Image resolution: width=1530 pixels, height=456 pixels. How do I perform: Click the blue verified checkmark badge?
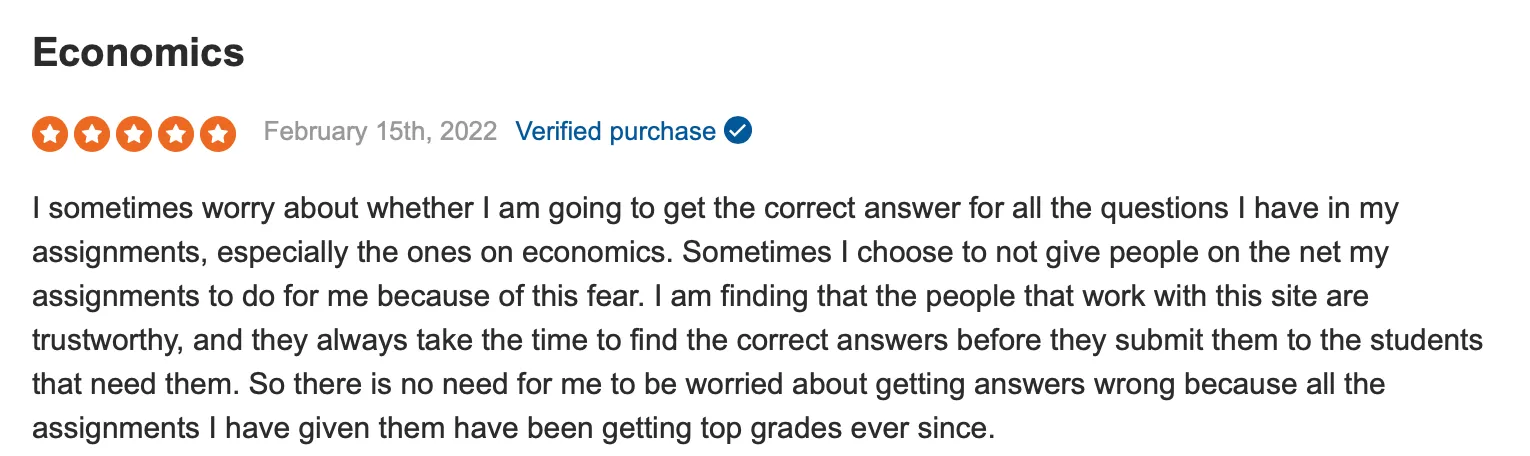tap(738, 131)
